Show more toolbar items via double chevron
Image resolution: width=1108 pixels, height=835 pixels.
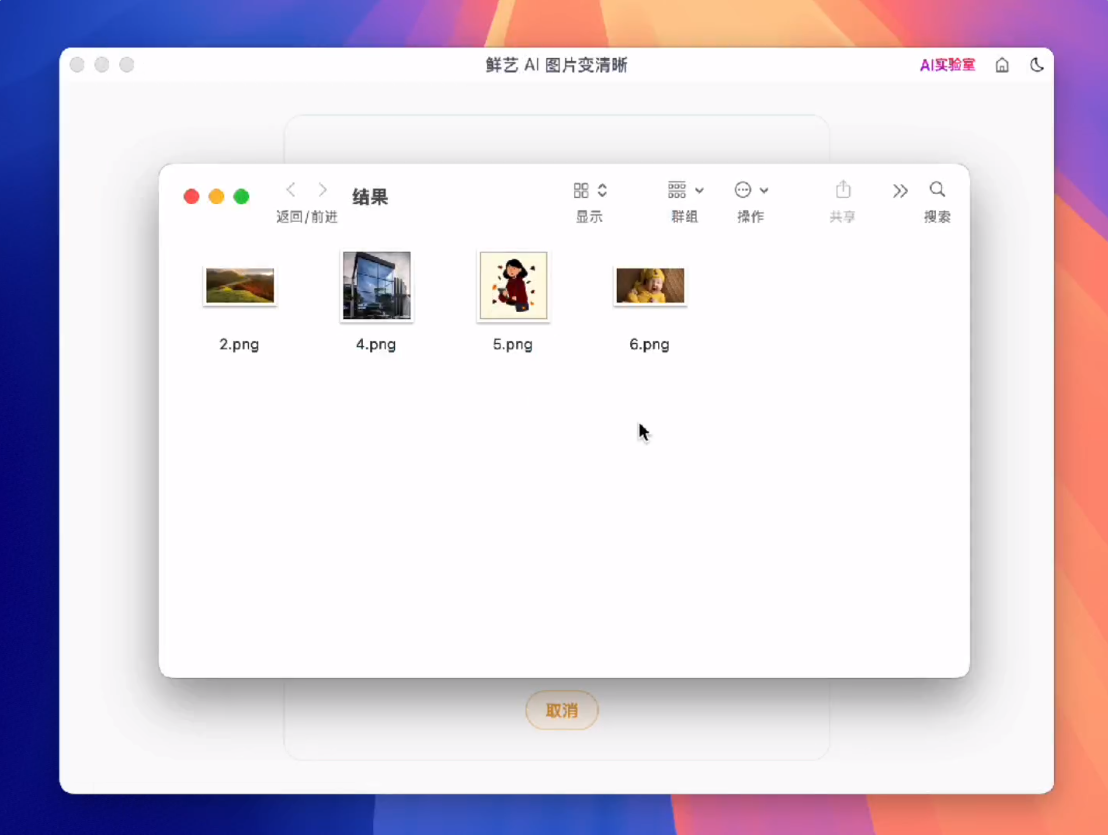click(900, 191)
